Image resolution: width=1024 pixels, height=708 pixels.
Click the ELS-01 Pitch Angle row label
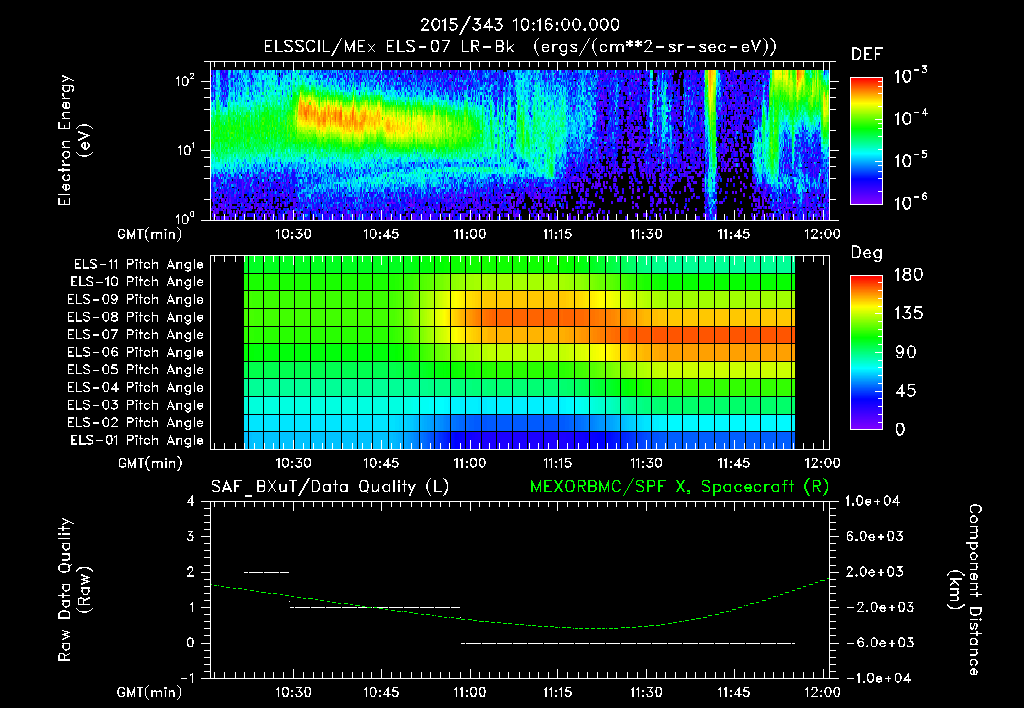(137, 440)
